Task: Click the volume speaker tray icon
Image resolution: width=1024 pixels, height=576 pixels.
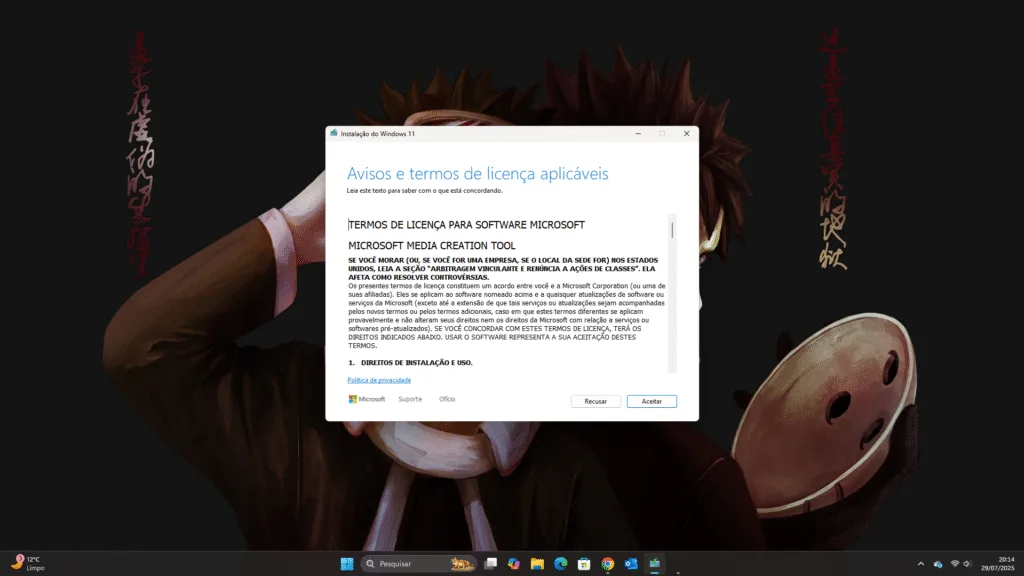Action: (x=967, y=564)
